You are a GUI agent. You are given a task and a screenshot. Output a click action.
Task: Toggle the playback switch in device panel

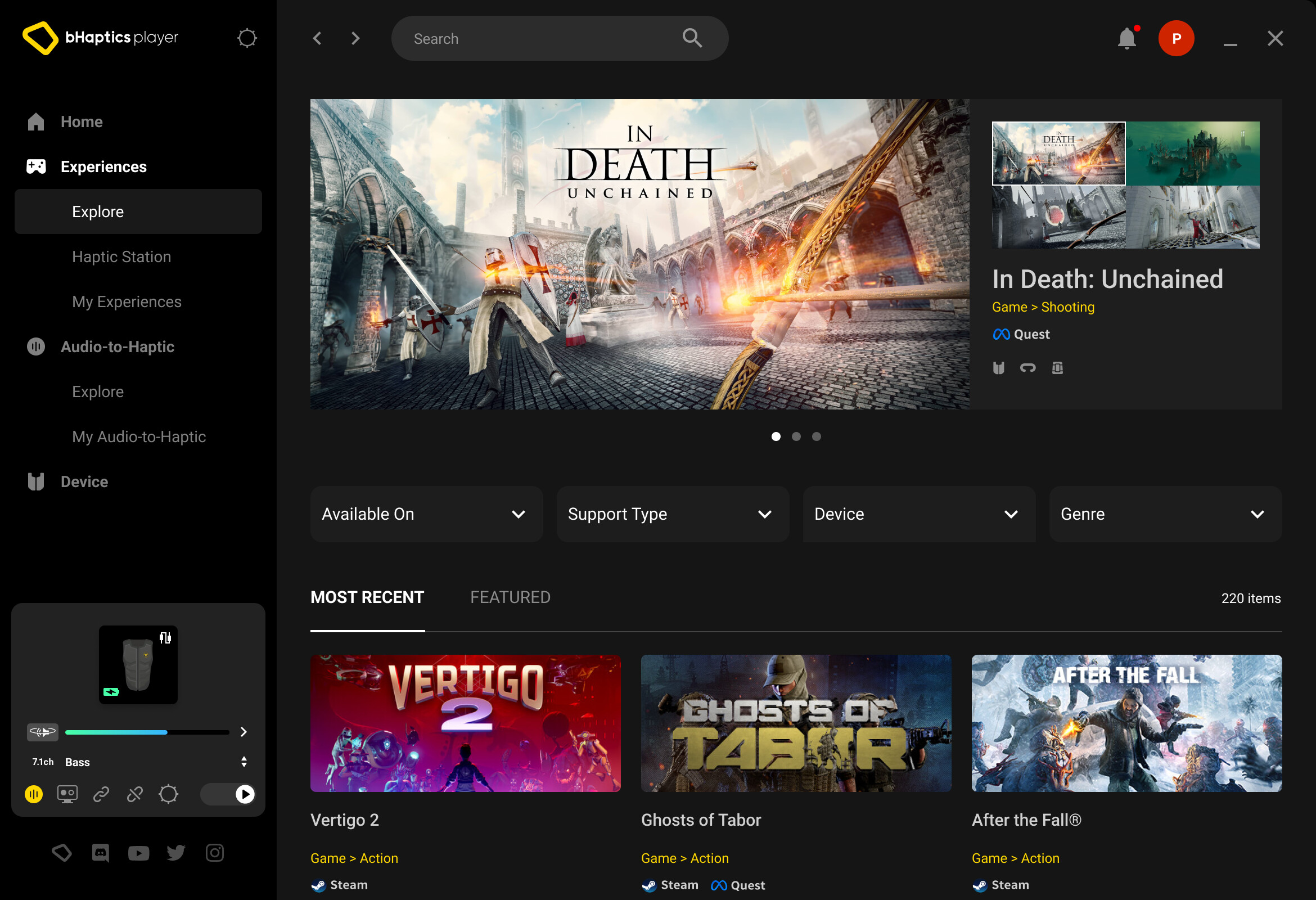click(228, 794)
